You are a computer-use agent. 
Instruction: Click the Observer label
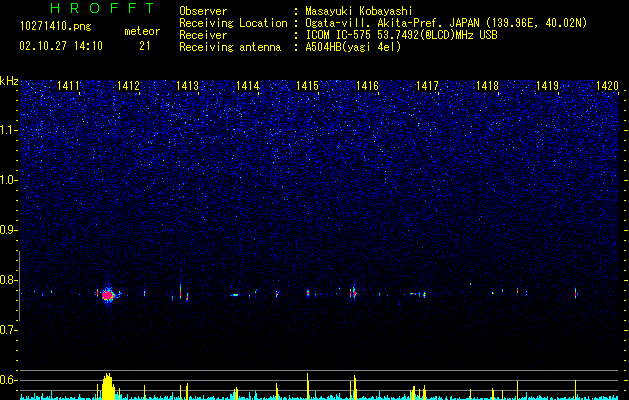coord(203,11)
